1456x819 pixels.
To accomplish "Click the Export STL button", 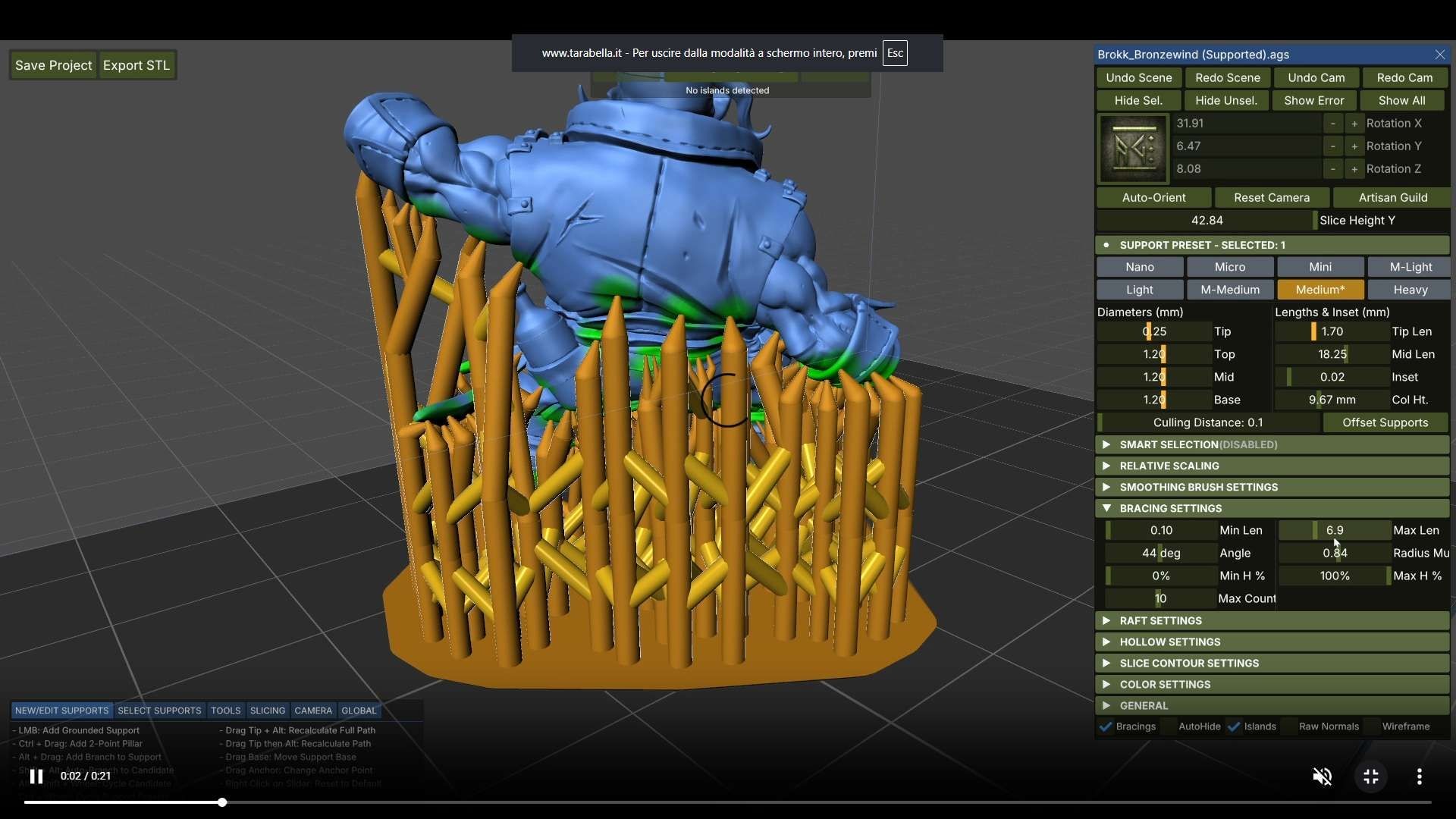I will coord(136,65).
